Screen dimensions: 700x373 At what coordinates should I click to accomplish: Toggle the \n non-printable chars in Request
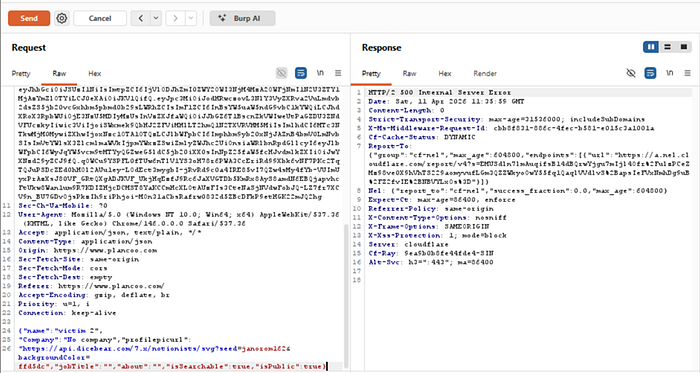(320, 73)
